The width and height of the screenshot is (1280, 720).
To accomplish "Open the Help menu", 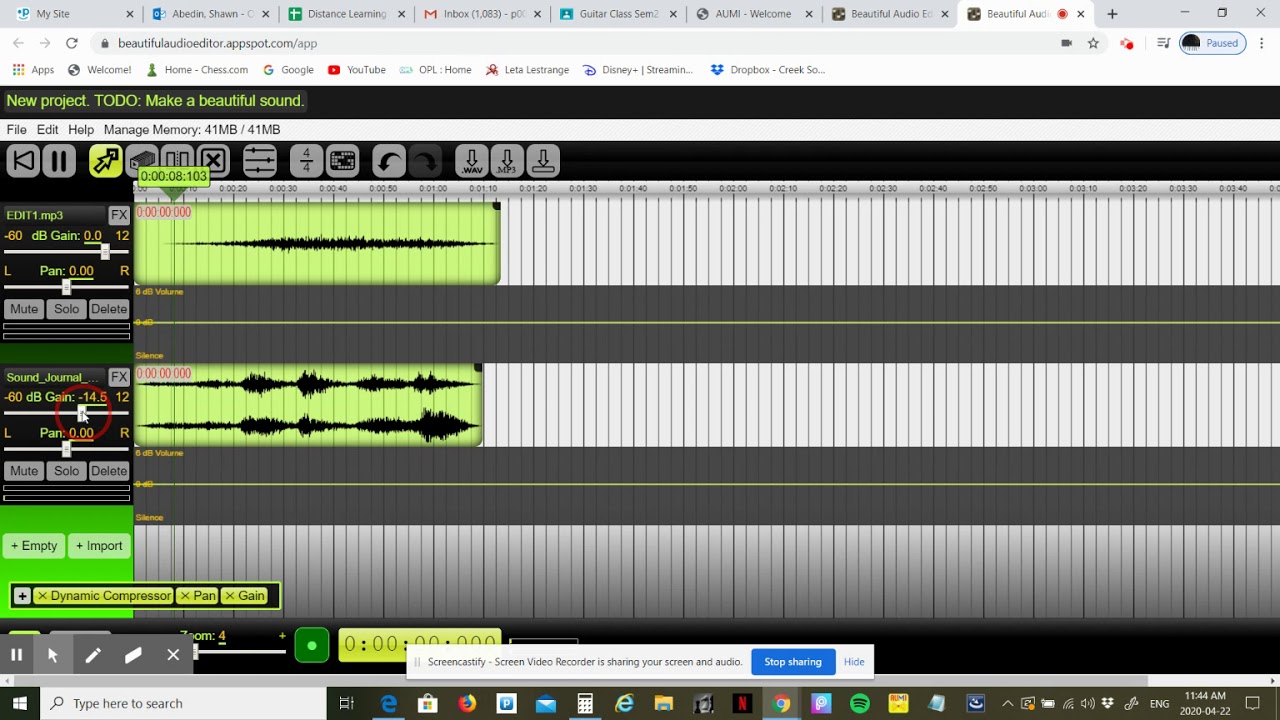I will click(81, 130).
